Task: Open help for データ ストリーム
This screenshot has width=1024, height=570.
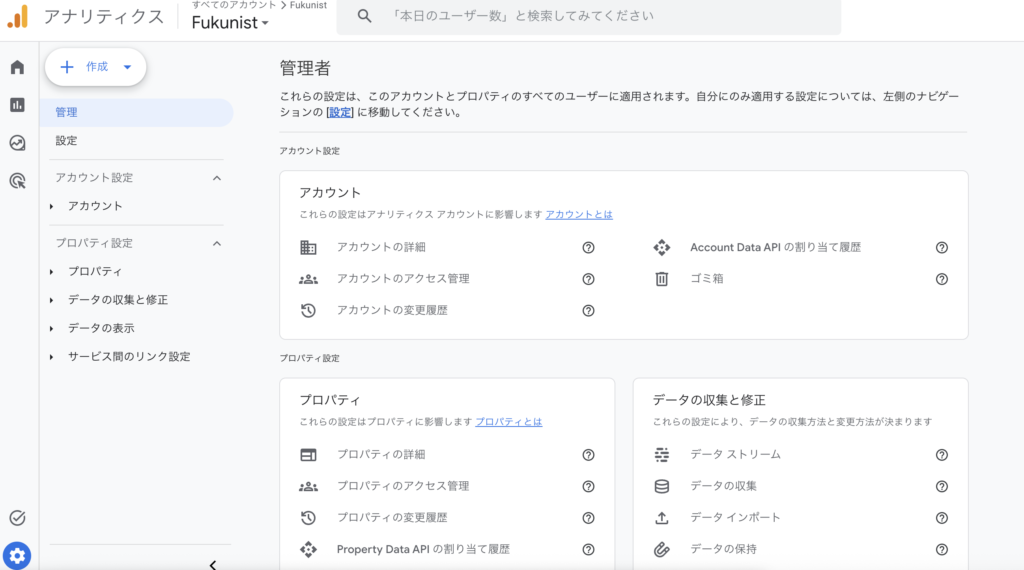Action: 942,455
